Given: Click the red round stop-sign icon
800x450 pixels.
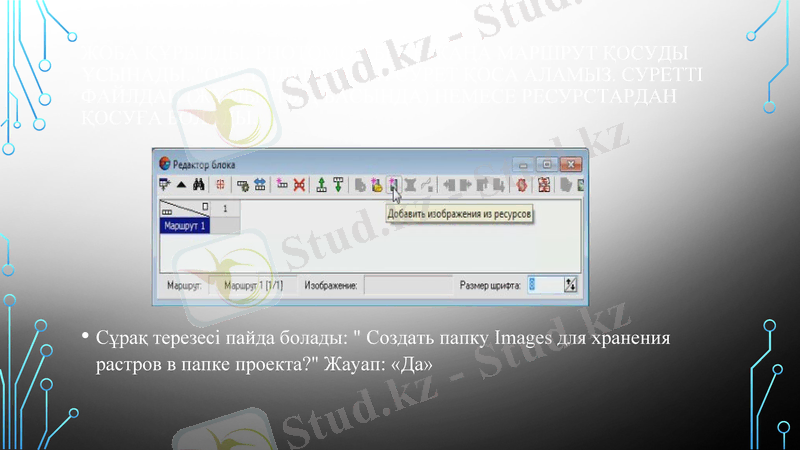Looking at the screenshot, I should click(x=521, y=185).
